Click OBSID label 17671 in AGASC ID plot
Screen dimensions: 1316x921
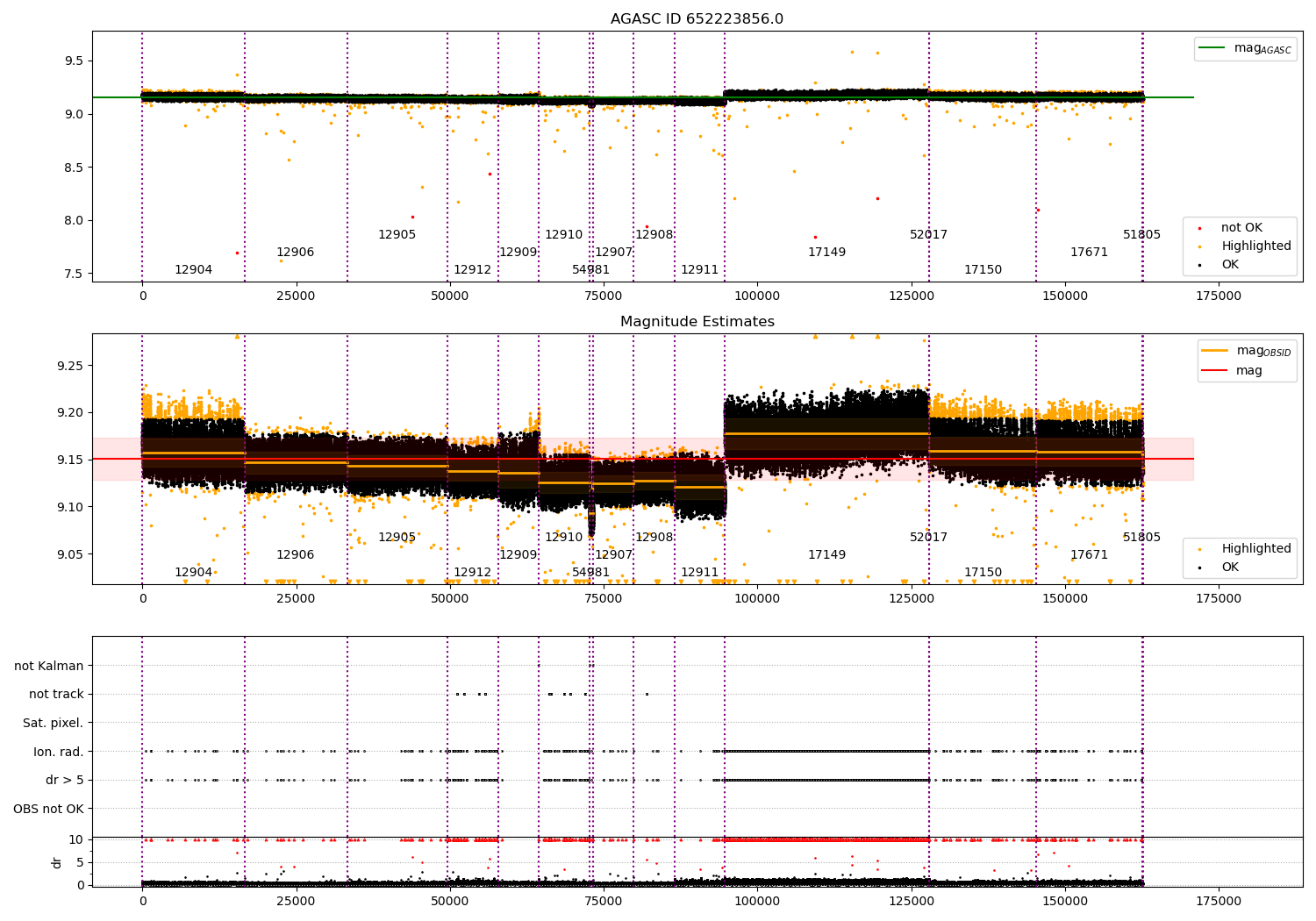1089,253
